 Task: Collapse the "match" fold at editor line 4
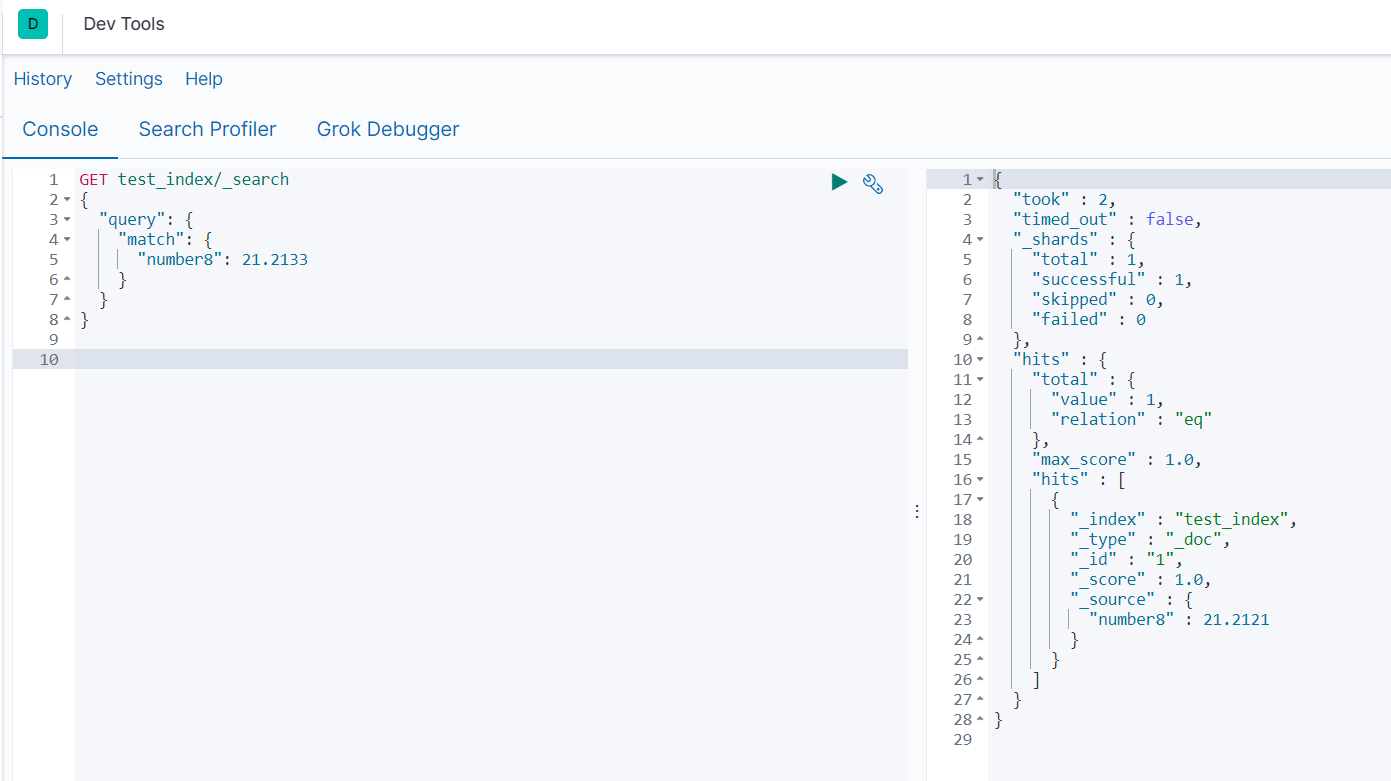pos(67,240)
